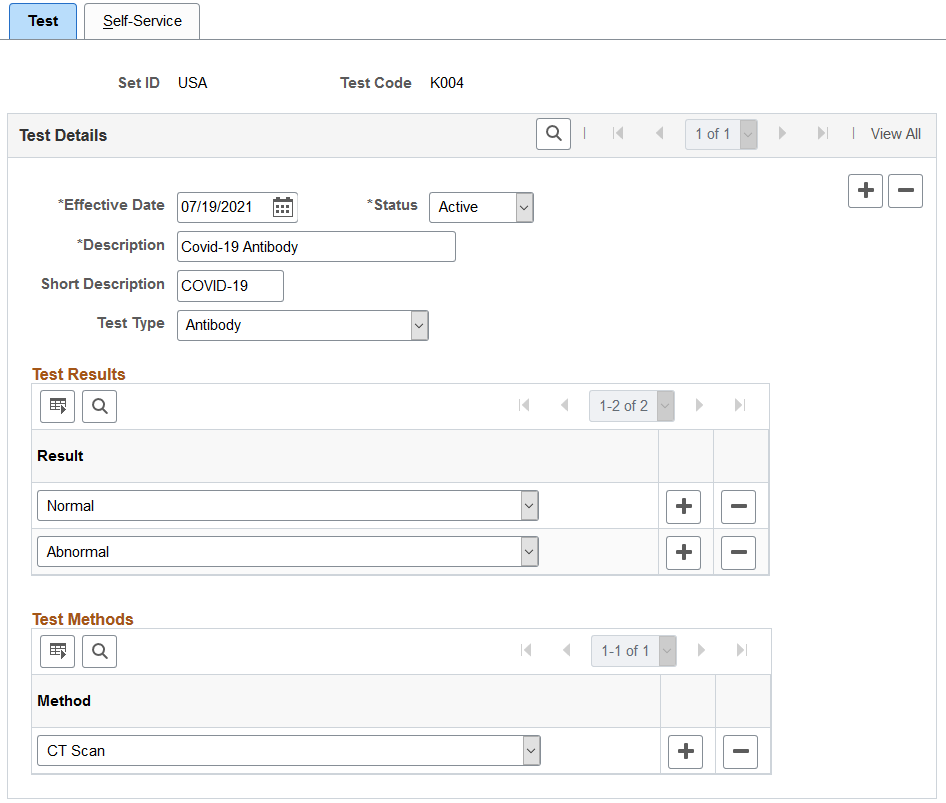Expand the CT Scan method dropdown
The image size is (946, 803).
click(x=289, y=751)
